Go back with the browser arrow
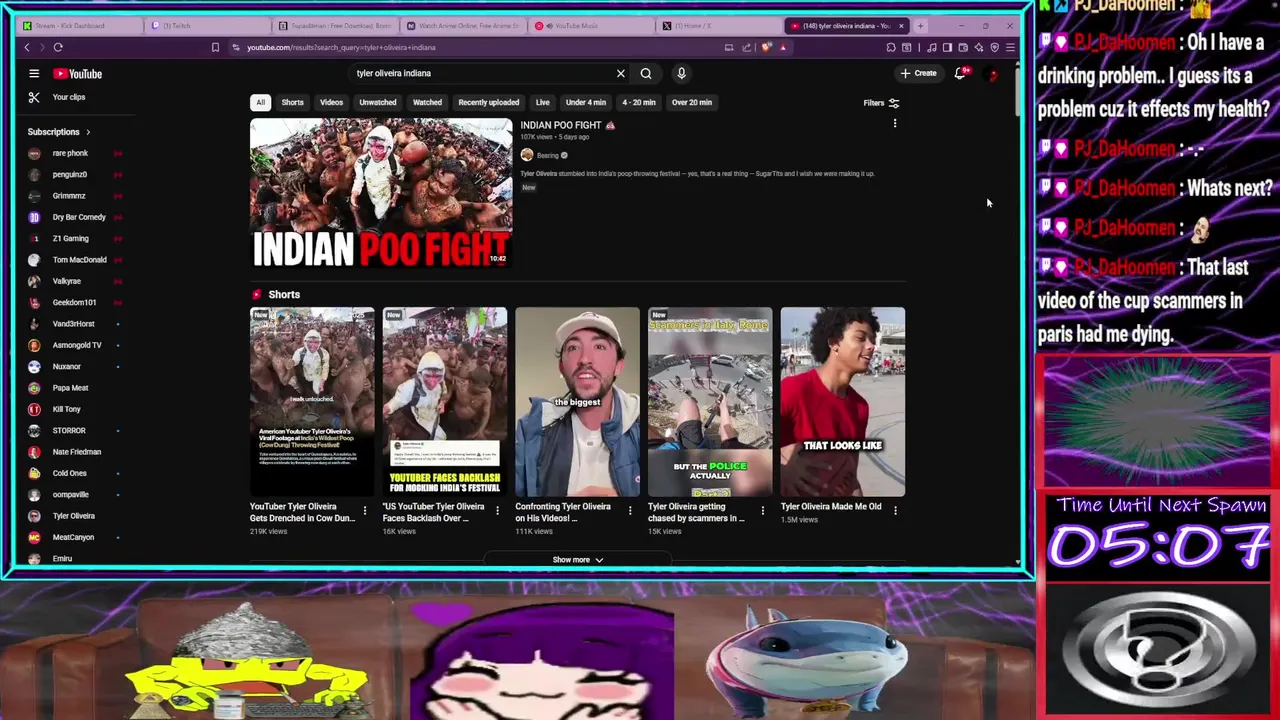This screenshot has height=720, width=1280. 27,47
